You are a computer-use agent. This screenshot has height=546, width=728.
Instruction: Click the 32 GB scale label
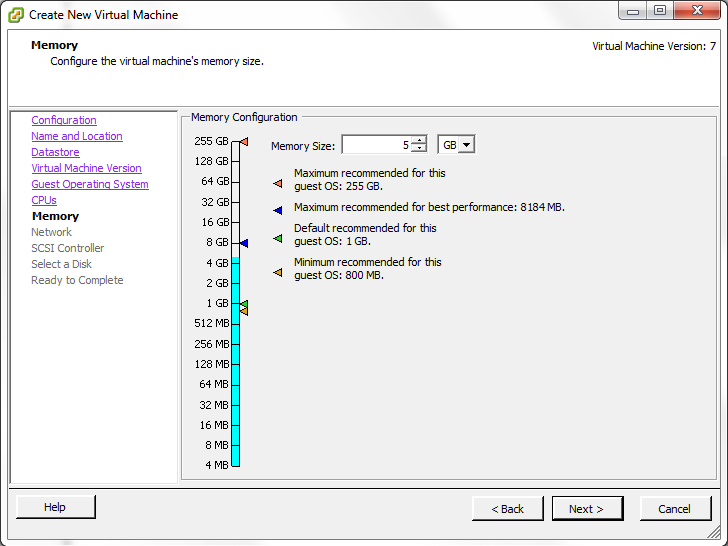tap(215, 202)
